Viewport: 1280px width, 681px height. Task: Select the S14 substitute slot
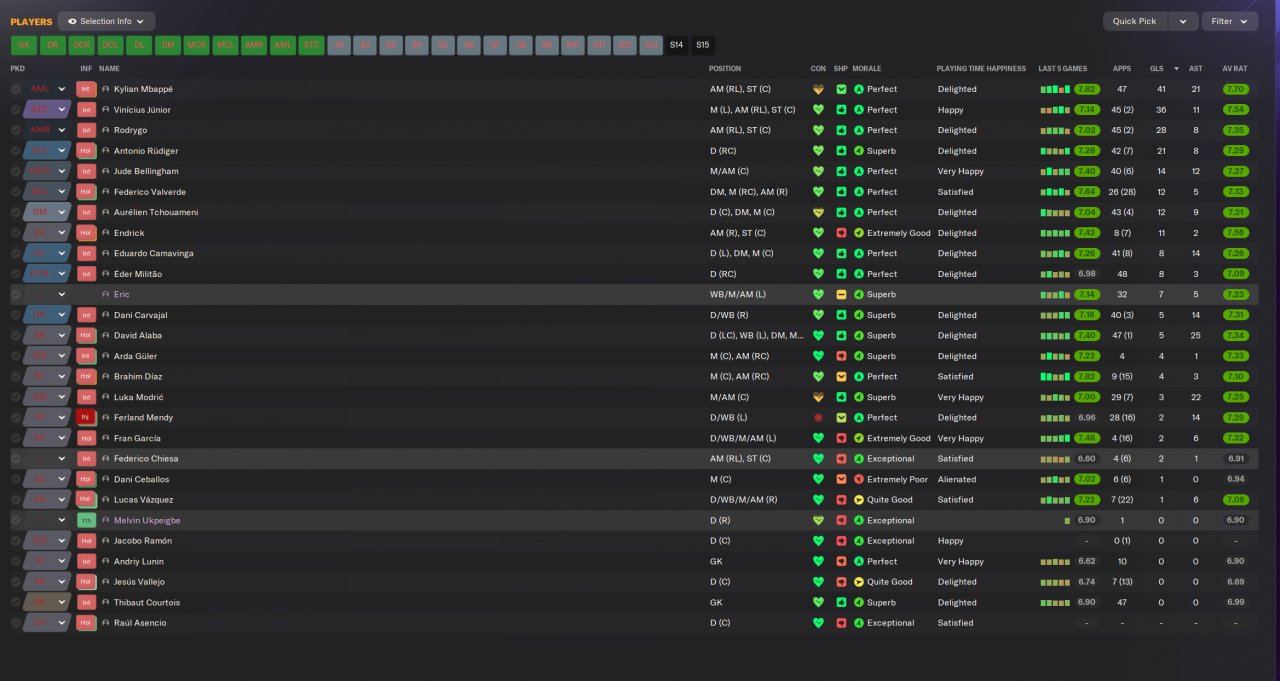(676, 45)
